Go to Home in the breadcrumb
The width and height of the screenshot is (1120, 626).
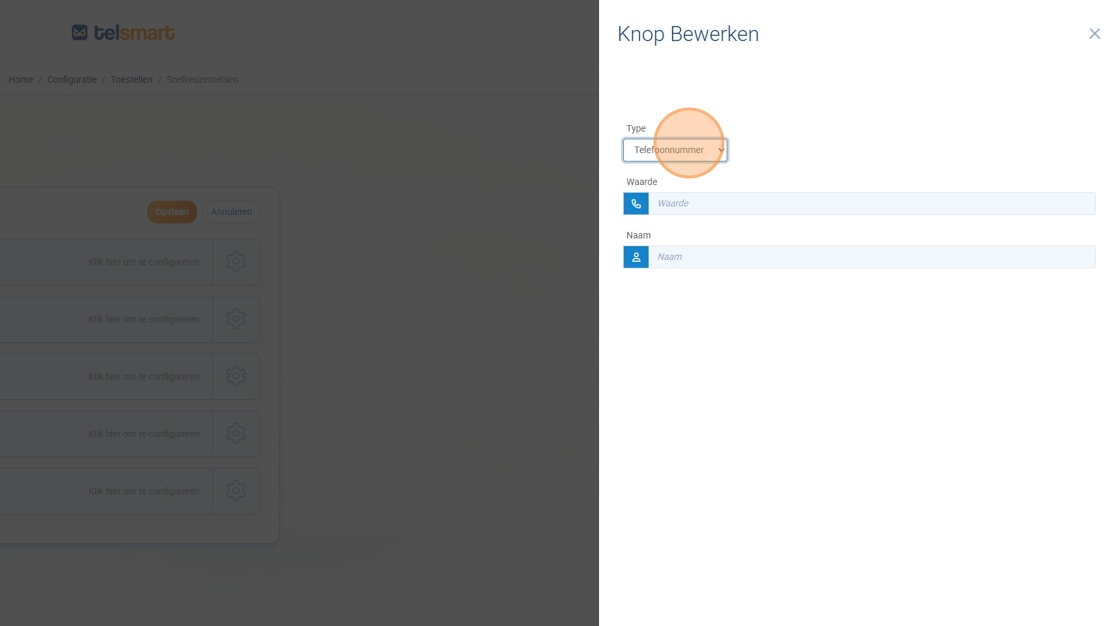point(21,80)
